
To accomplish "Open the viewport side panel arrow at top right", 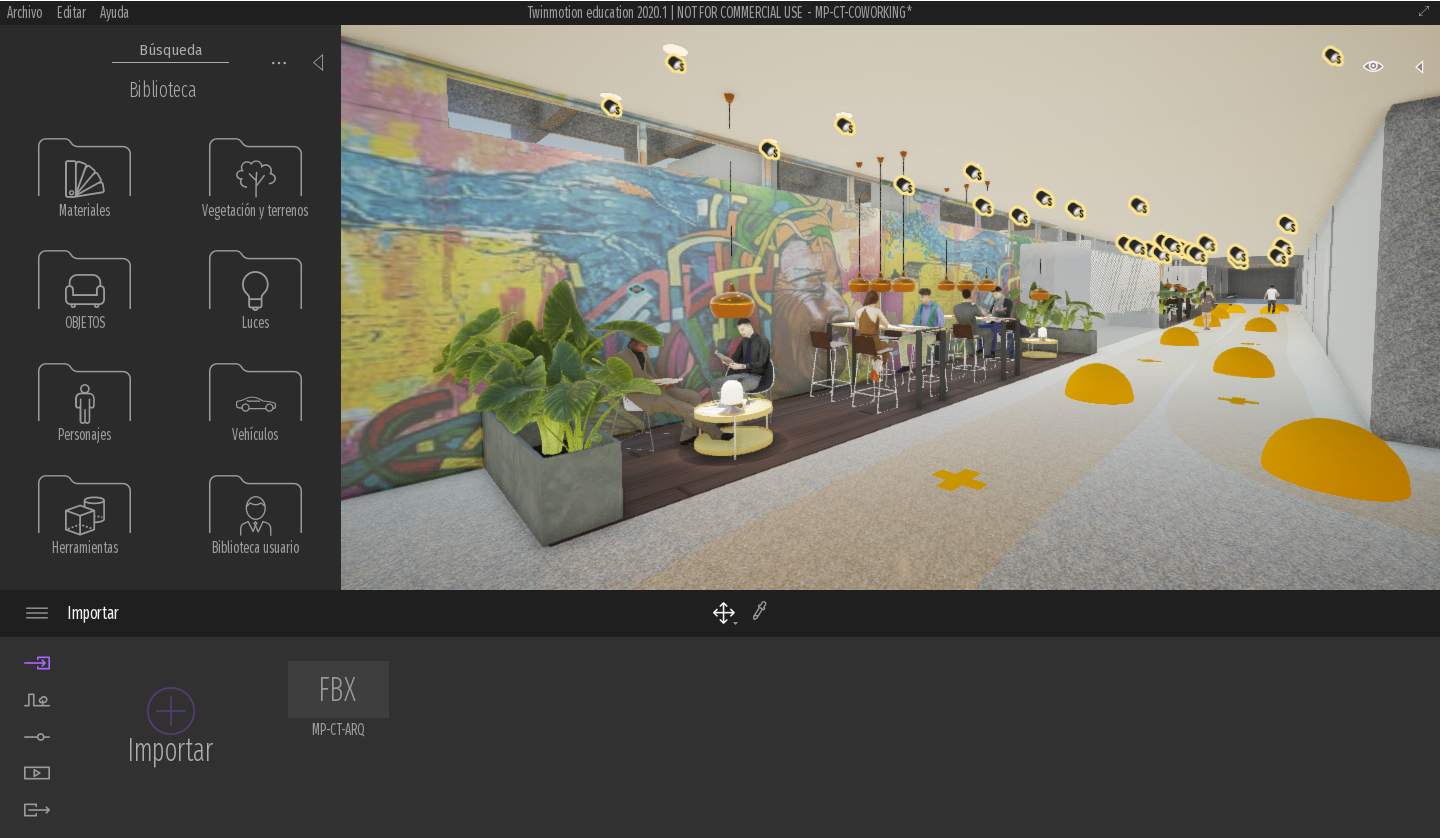I will click(1418, 67).
